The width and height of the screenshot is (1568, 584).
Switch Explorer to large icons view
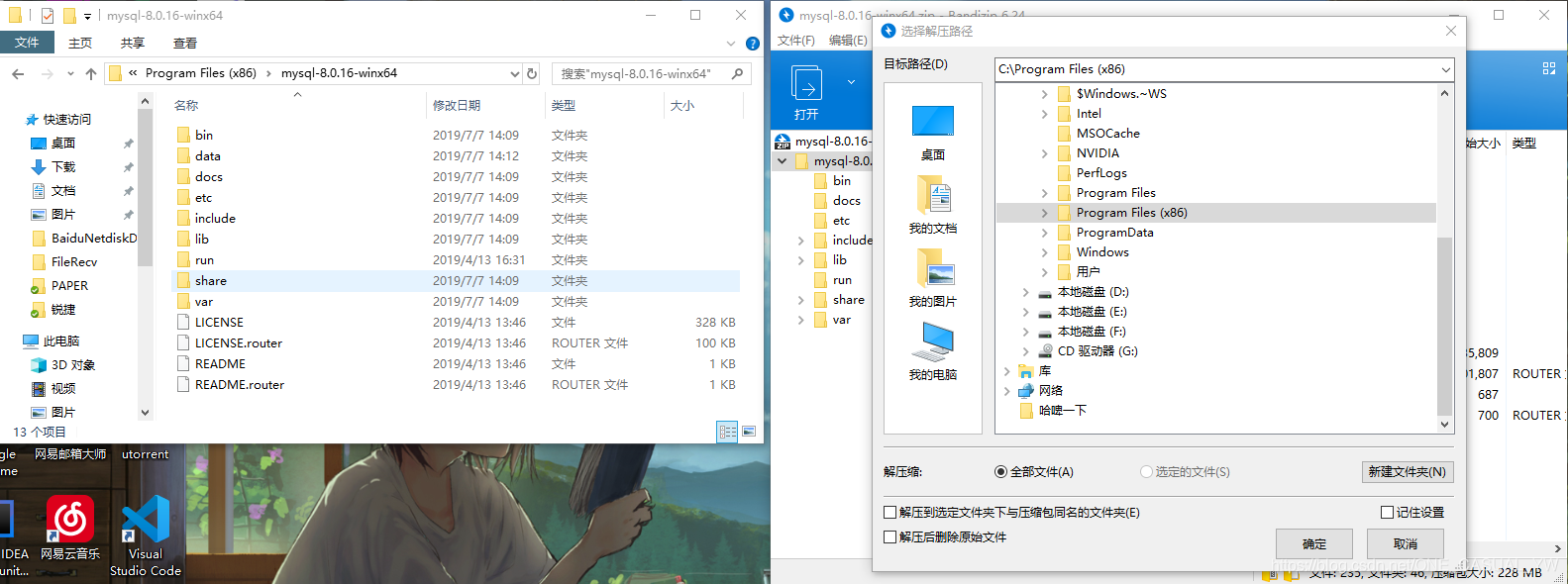tap(749, 432)
